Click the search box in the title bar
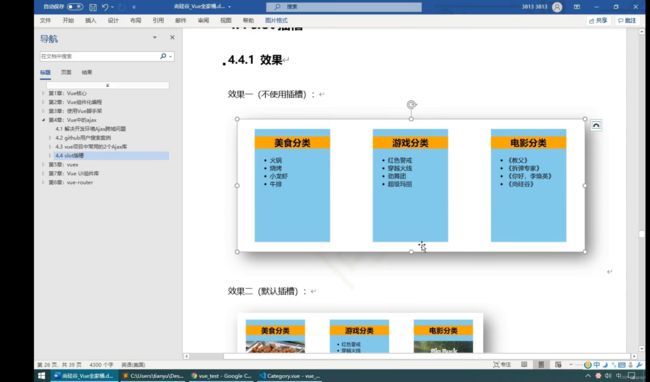 point(344,7)
